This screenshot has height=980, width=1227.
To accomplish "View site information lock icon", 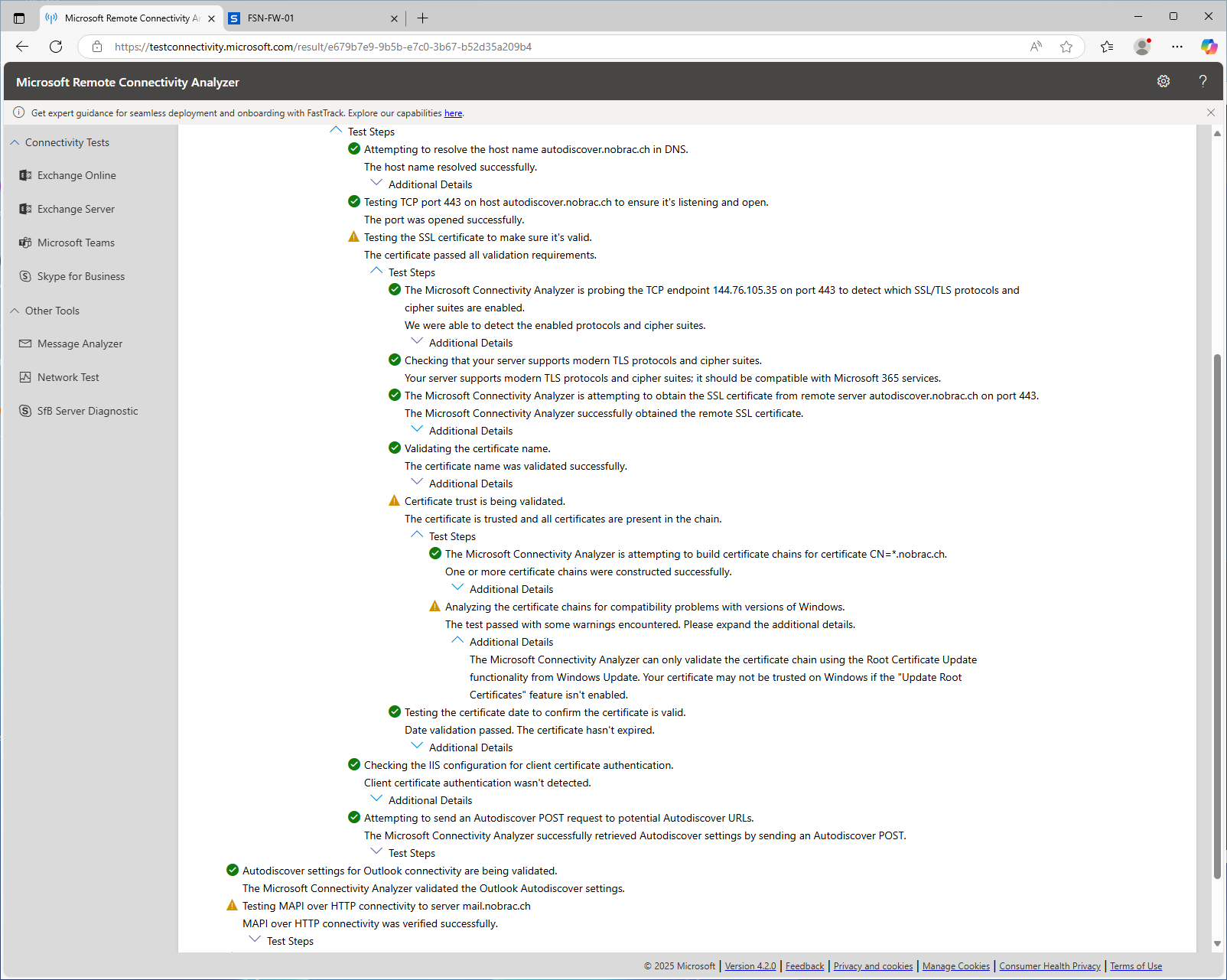I will click(97, 47).
